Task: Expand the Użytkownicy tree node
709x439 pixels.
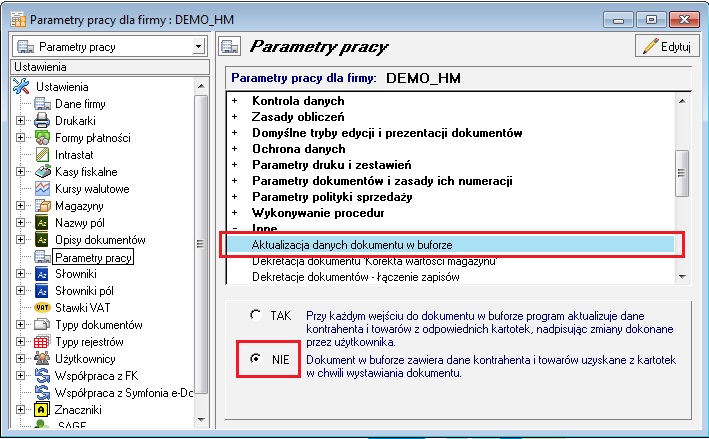Action: [20, 359]
